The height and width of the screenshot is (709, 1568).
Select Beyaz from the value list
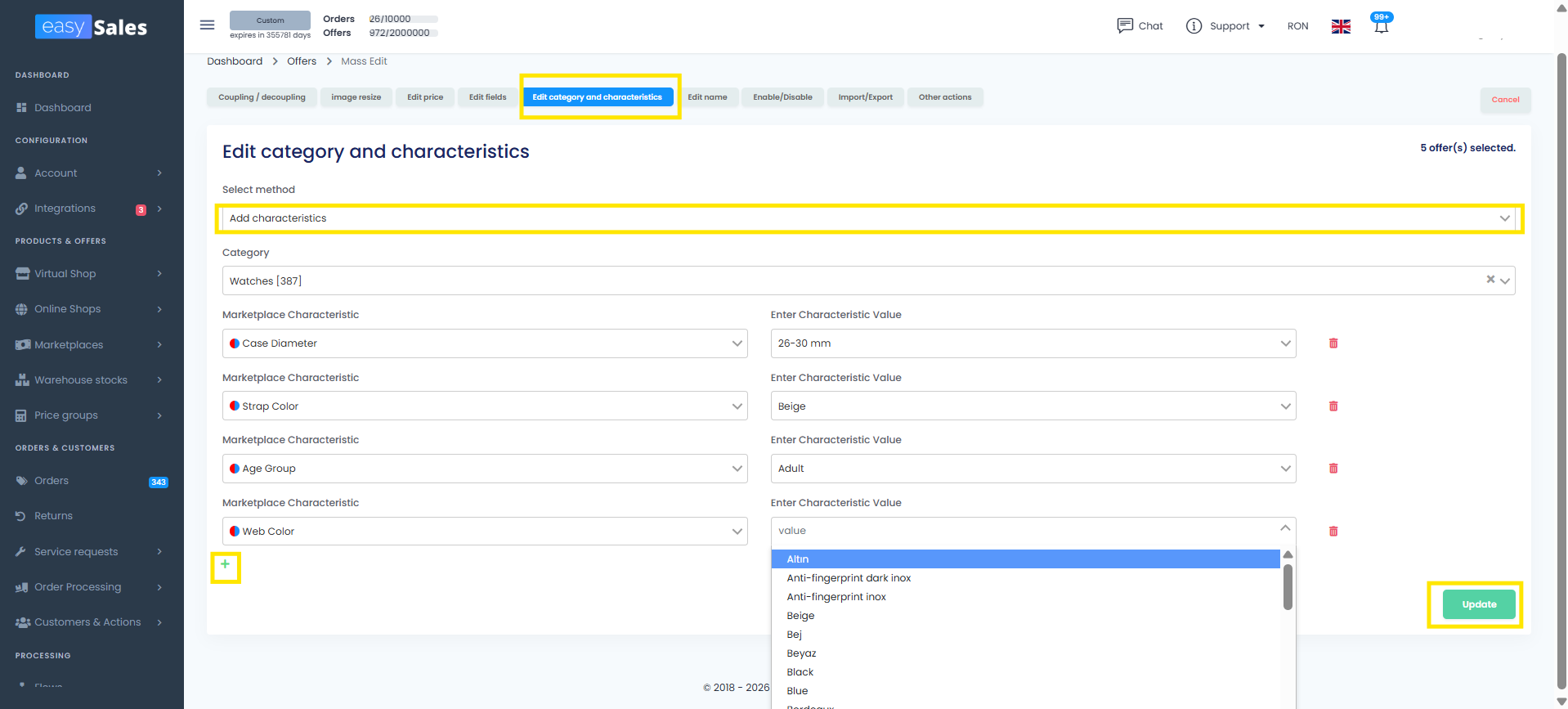point(1025,653)
